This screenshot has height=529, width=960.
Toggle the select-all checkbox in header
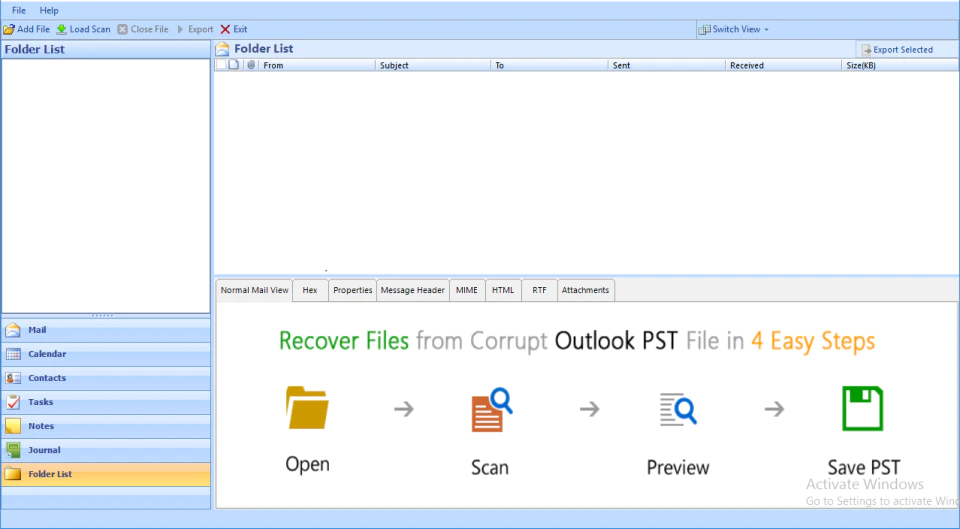coord(221,65)
